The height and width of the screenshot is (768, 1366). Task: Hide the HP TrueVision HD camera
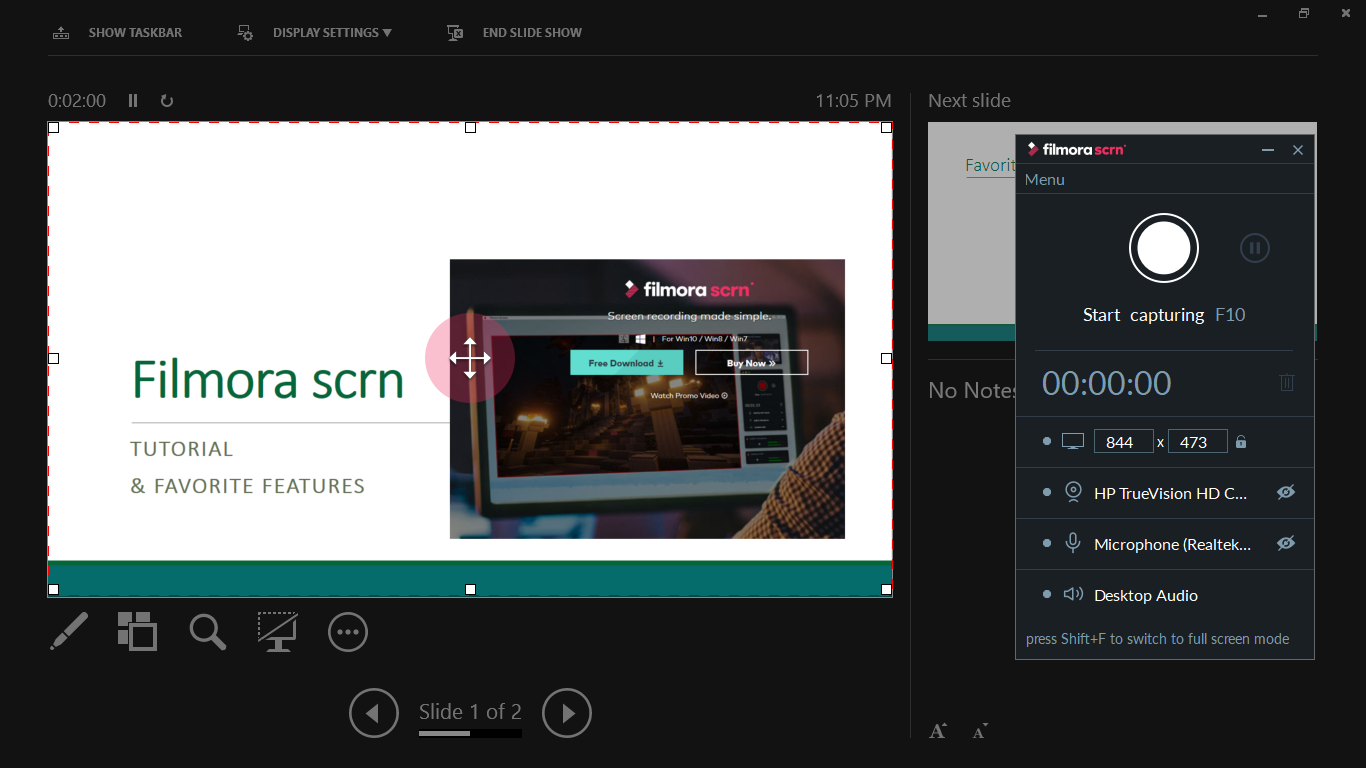tap(1287, 492)
